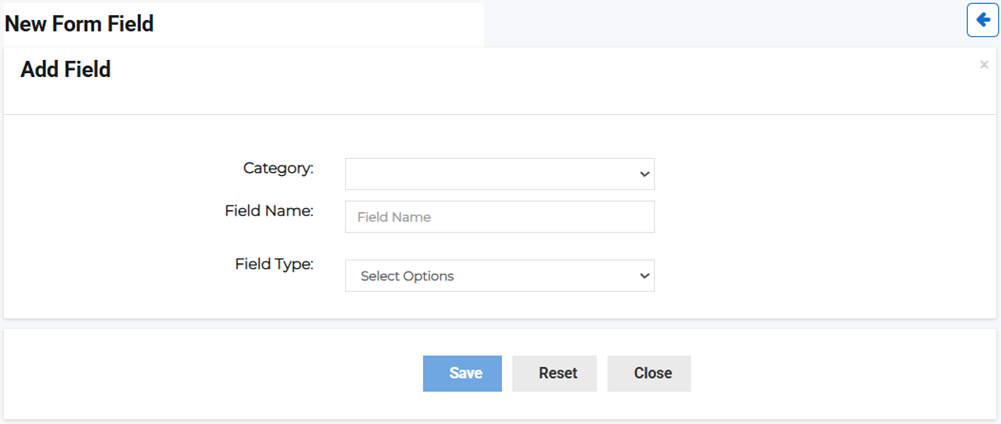Click the Reset button
Image resolution: width=1001 pixels, height=424 pixels.
(555, 374)
